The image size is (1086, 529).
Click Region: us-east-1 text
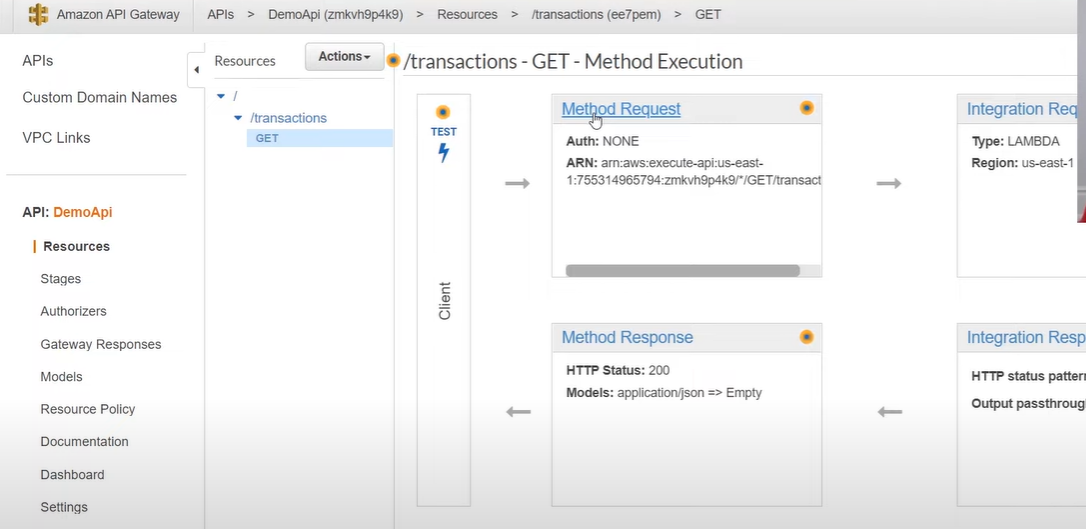[1022, 164]
